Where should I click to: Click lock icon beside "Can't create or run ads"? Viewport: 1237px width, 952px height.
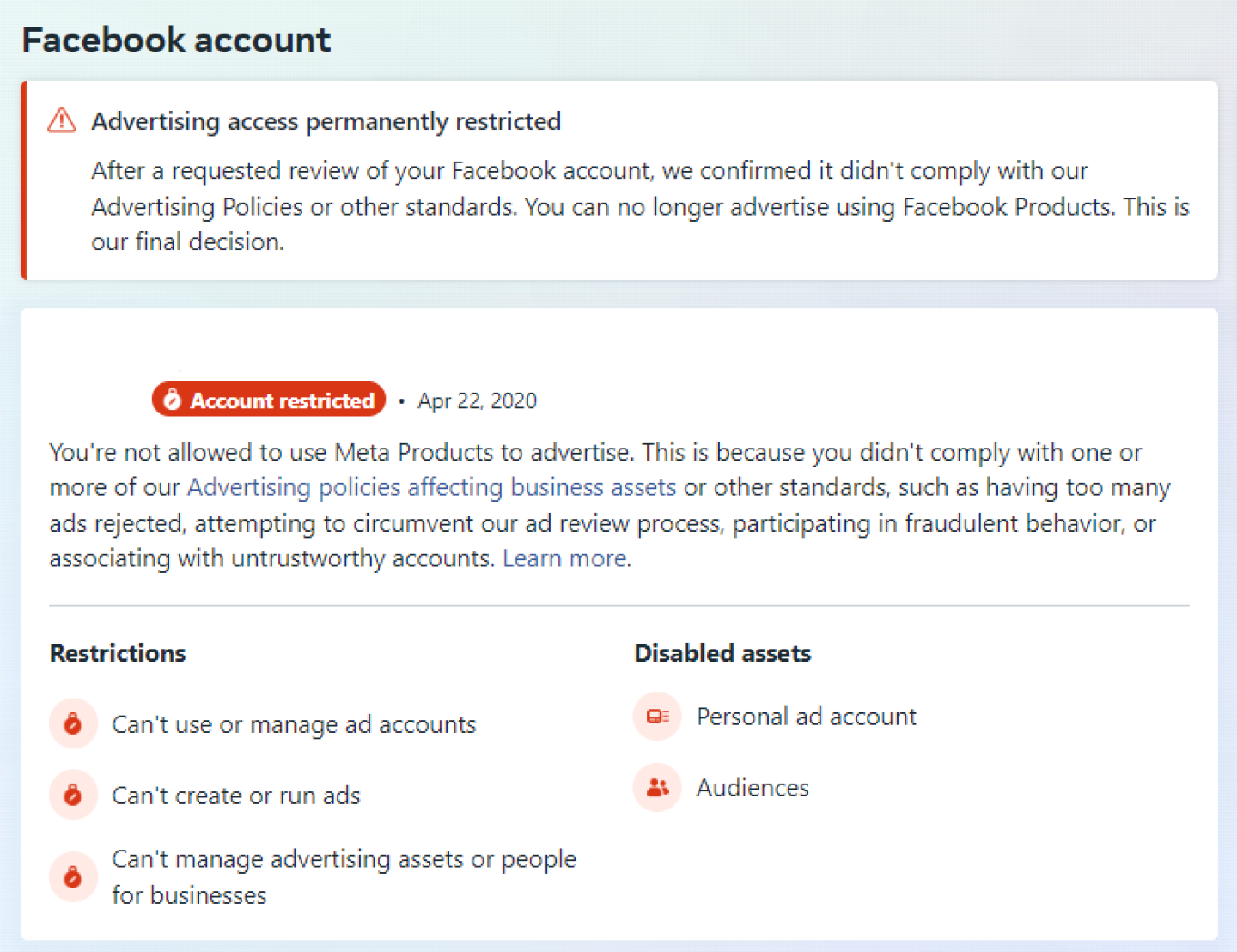[73, 795]
